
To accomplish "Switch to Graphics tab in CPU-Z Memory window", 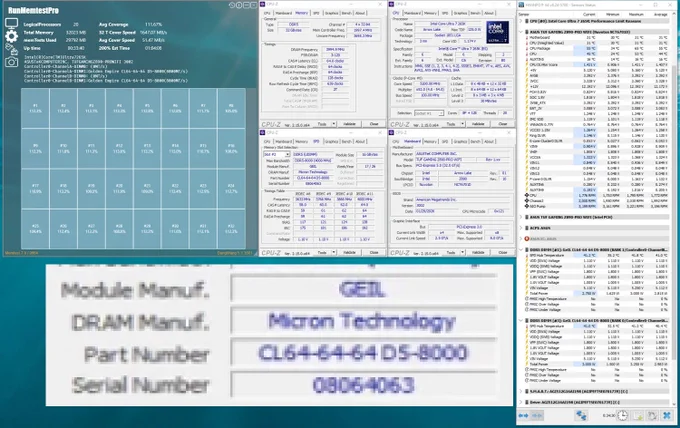I will (331, 13).
